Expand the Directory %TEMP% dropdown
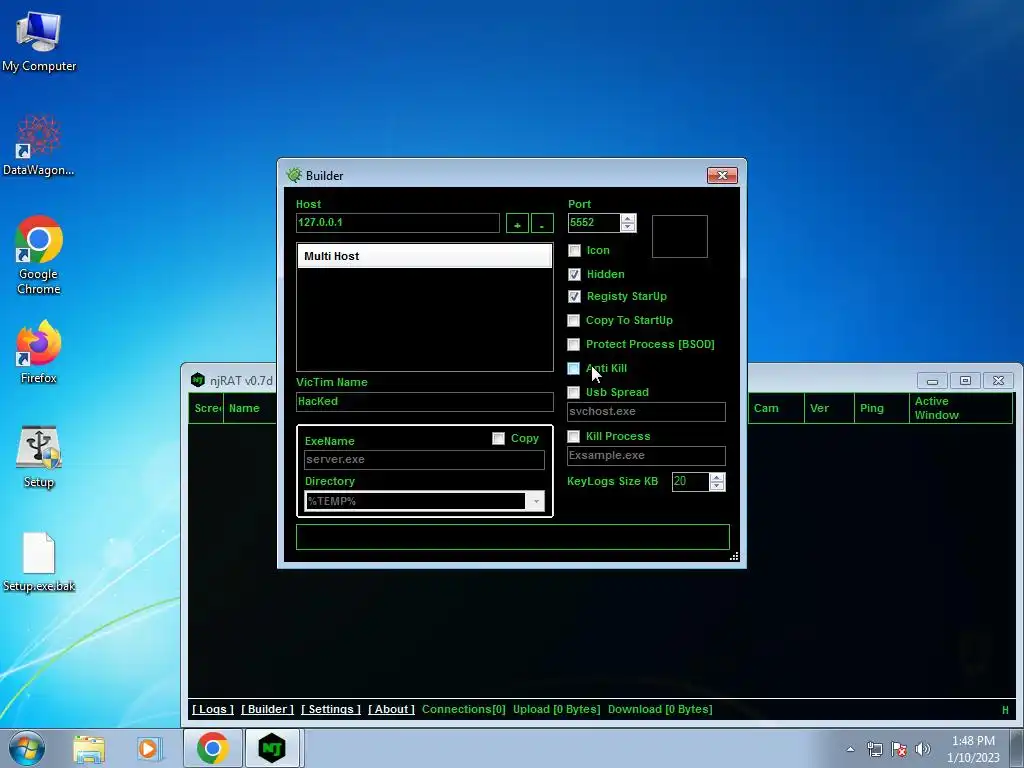This screenshot has width=1024, height=768. 536,502
